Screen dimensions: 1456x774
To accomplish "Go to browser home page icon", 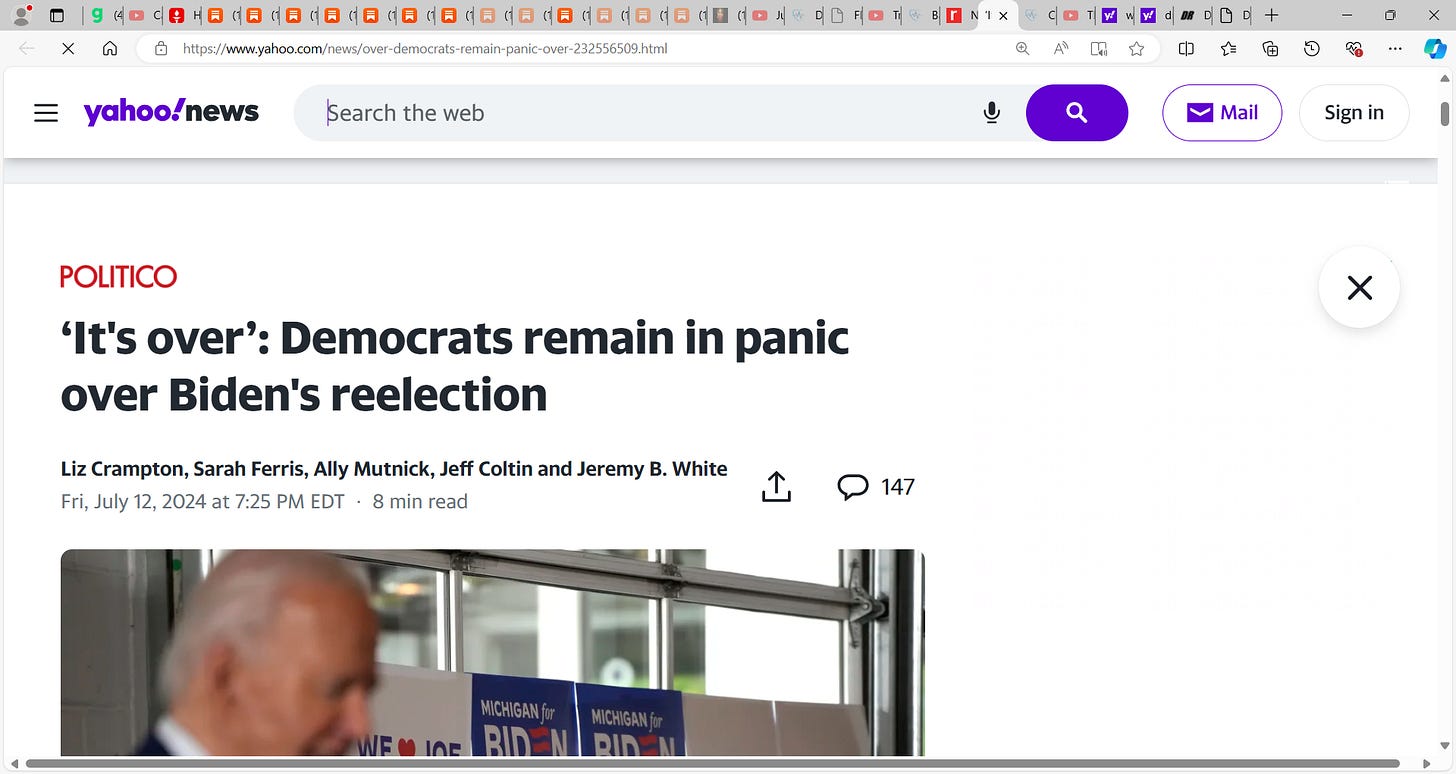I will tap(110, 48).
